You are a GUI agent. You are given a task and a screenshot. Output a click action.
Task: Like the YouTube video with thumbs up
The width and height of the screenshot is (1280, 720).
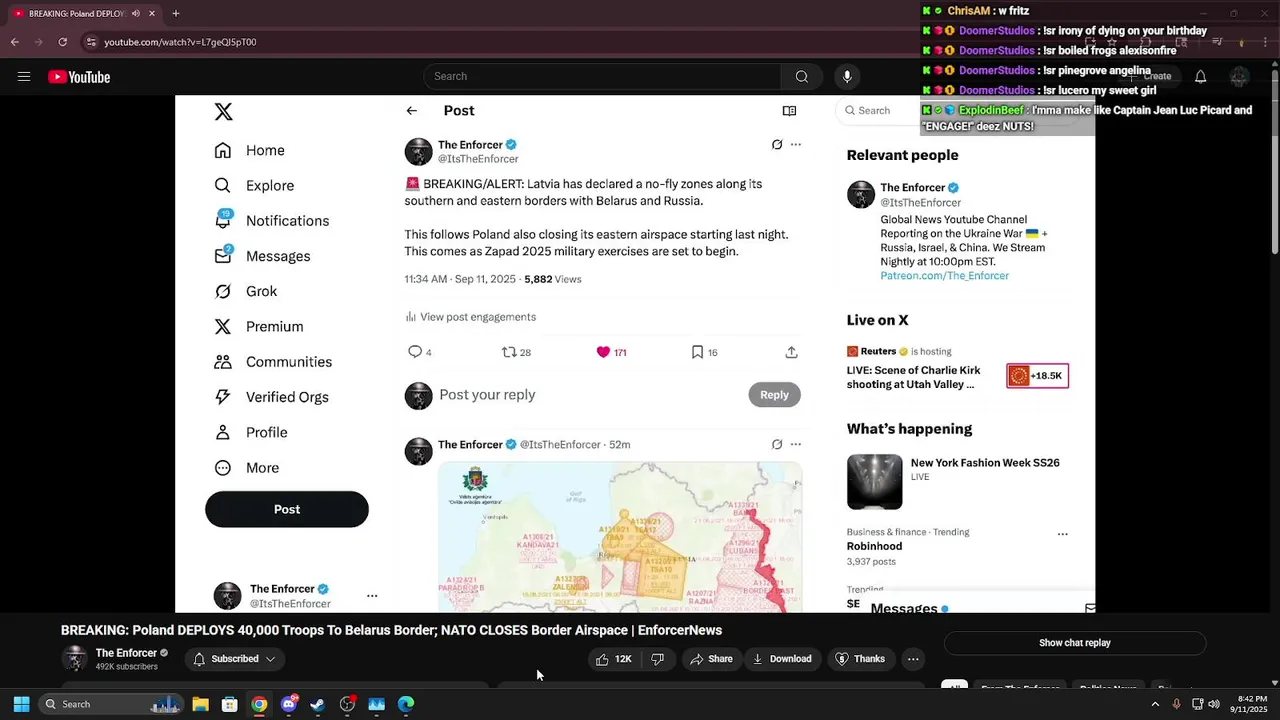(x=613, y=659)
